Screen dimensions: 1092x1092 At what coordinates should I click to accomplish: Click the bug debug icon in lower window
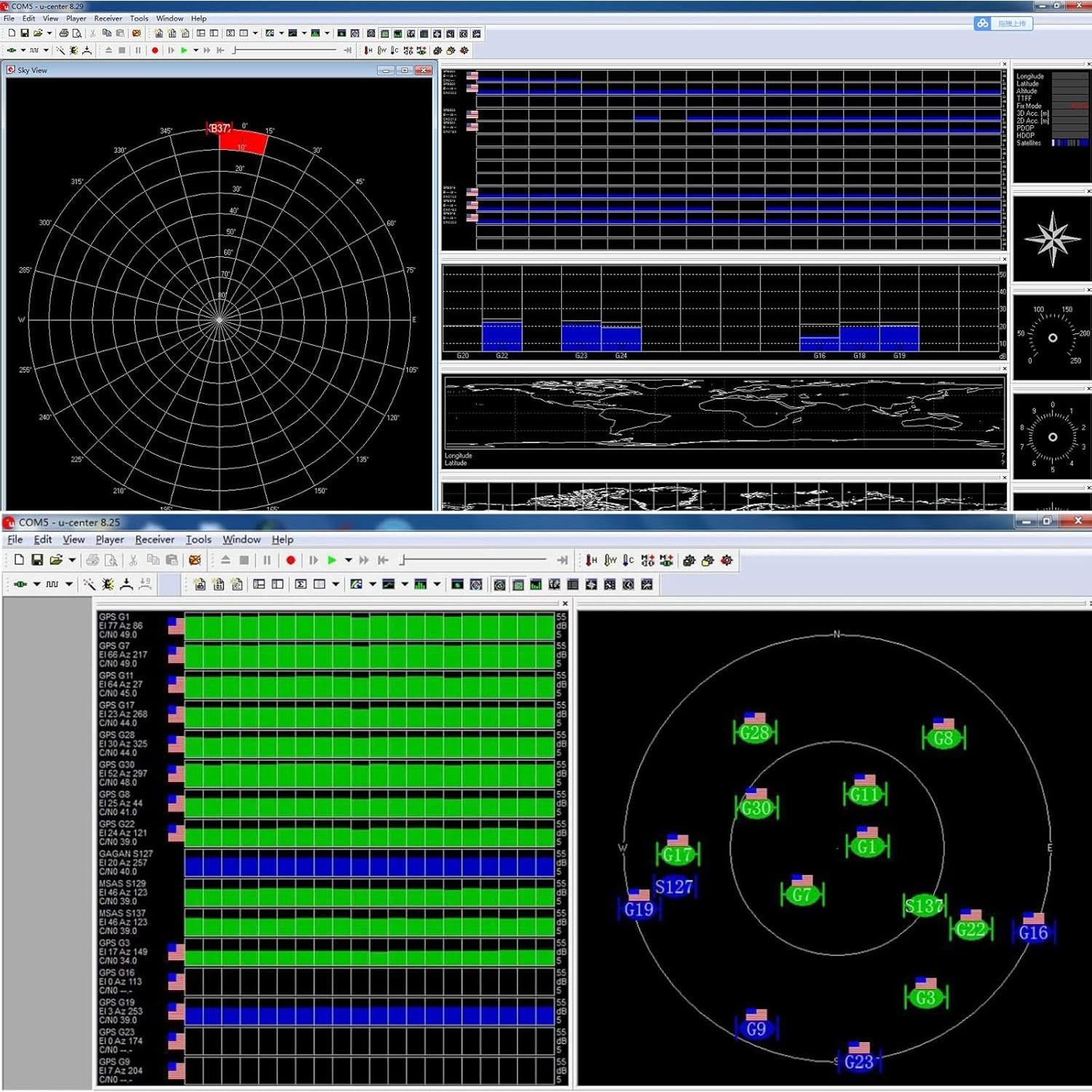108,585
